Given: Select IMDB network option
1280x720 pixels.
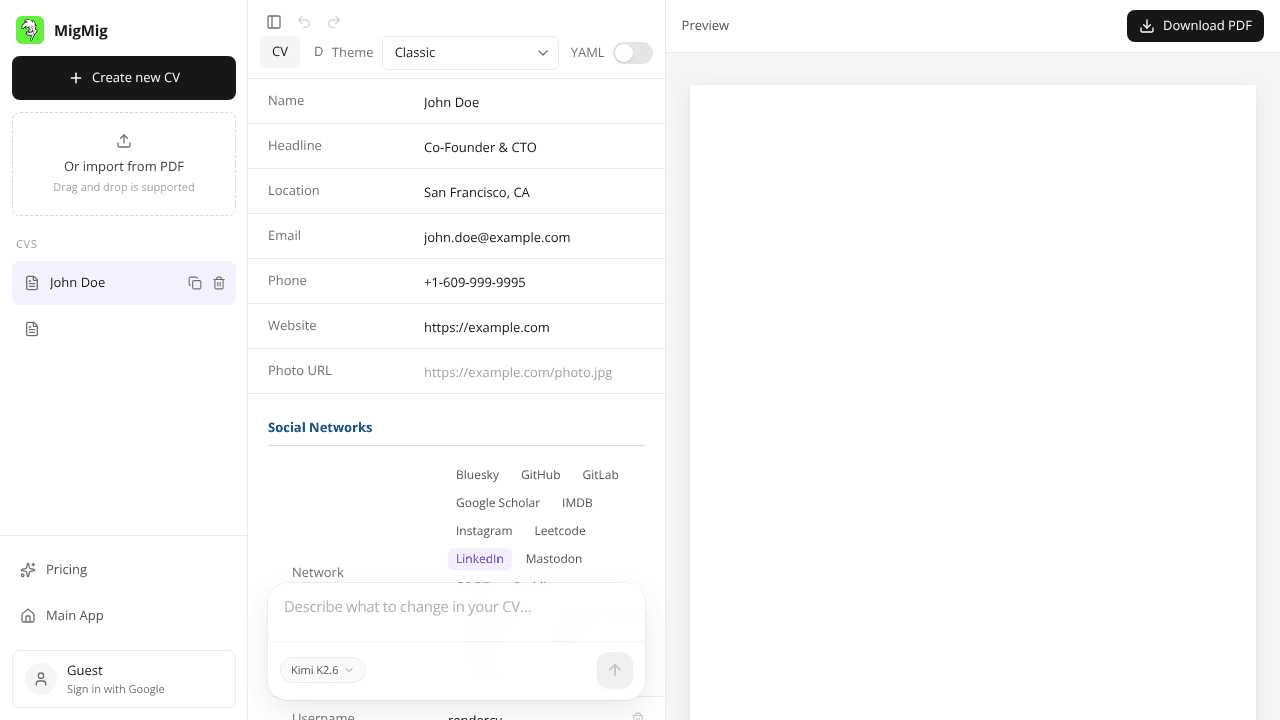Looking at the screenshot, I should pyautogui.click(x=577, y=503).
